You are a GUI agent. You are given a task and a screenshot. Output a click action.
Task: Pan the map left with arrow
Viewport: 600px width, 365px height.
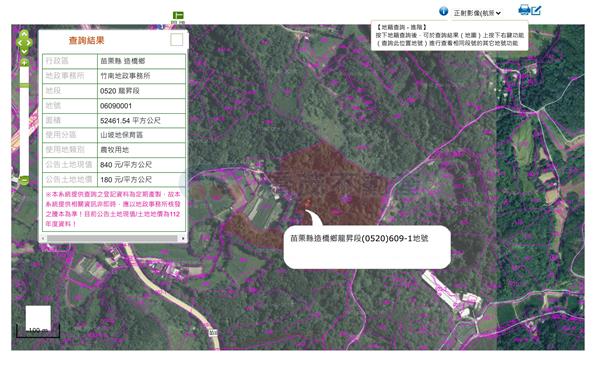[x=19, y=43]
